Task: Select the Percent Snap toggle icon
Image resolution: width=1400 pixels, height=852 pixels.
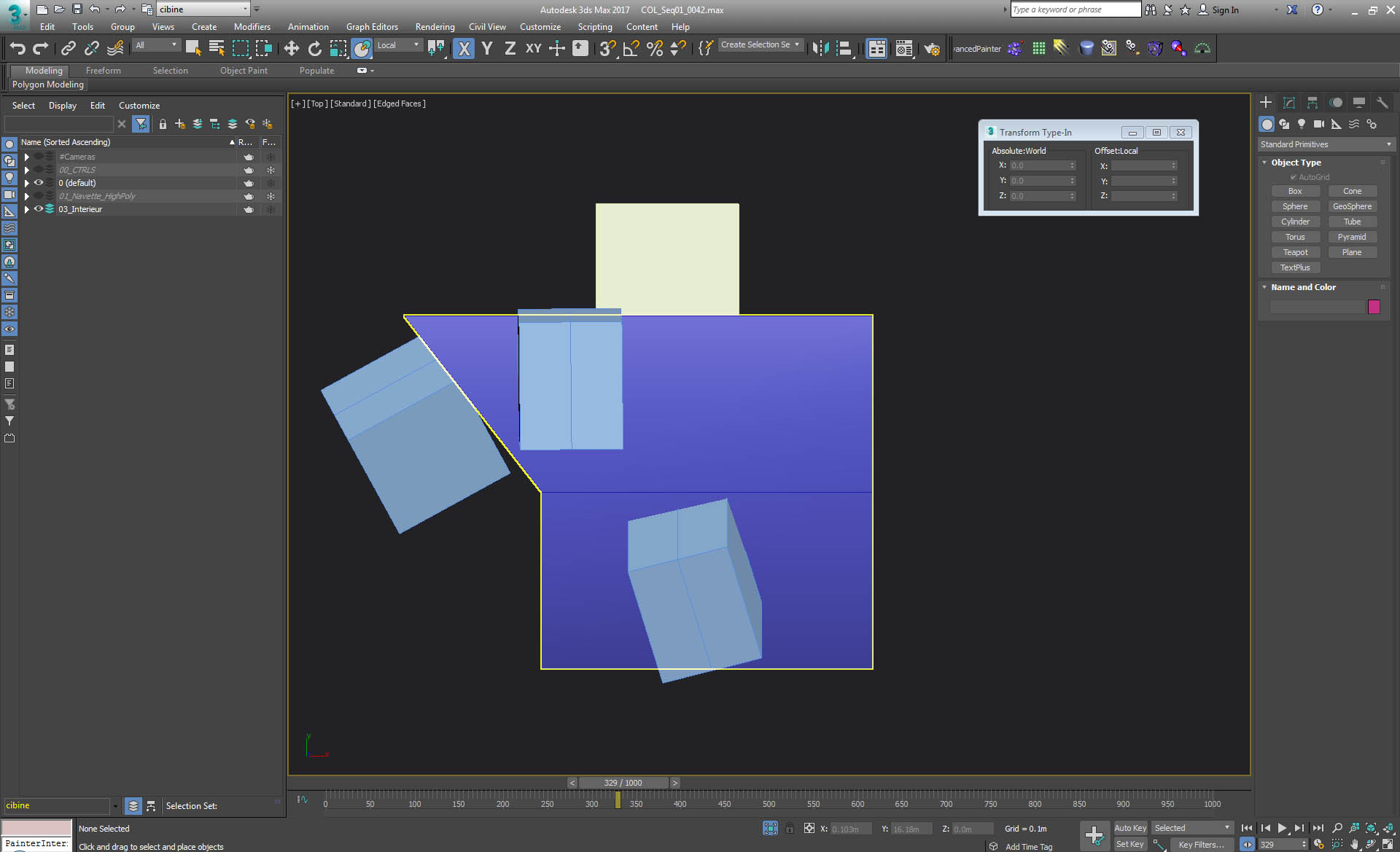Action: pos(654,48)
